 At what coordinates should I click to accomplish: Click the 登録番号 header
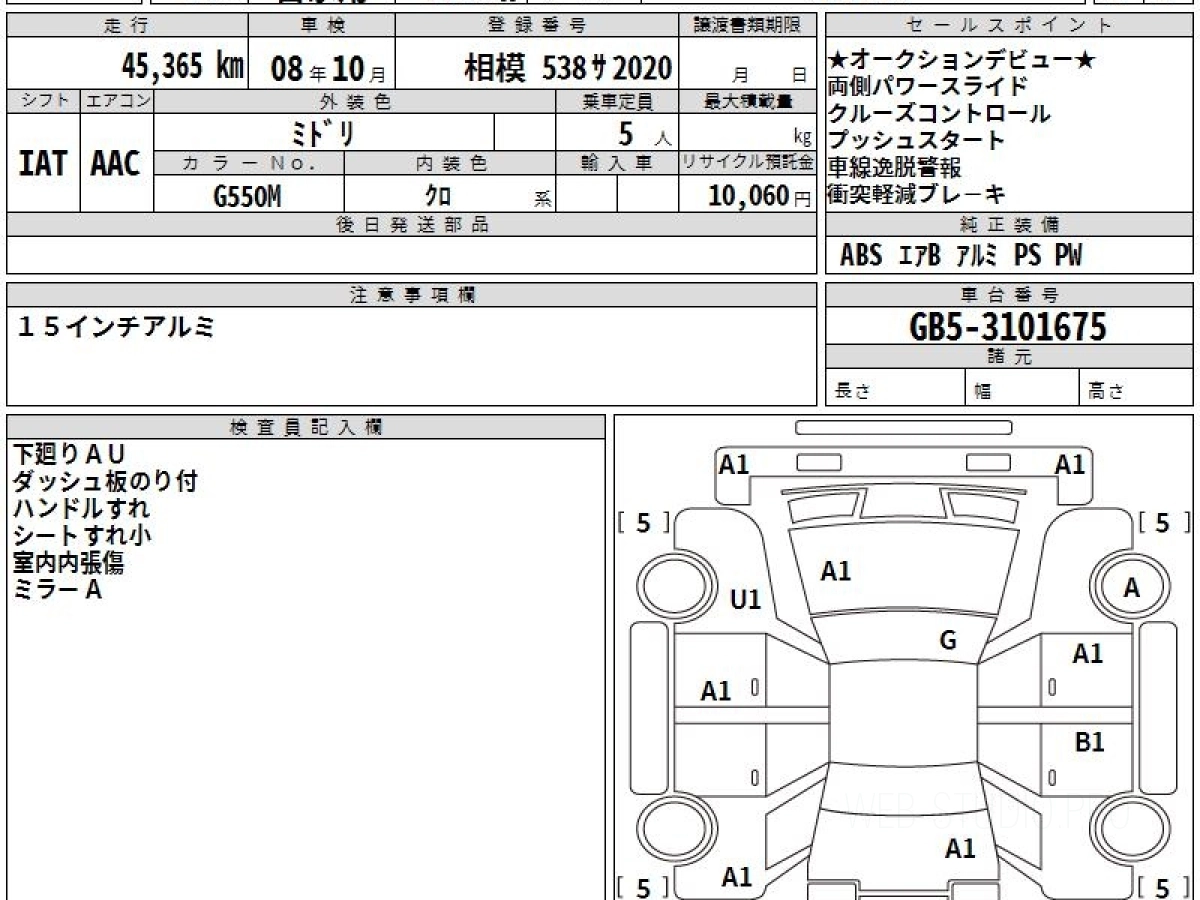point(538,25)
